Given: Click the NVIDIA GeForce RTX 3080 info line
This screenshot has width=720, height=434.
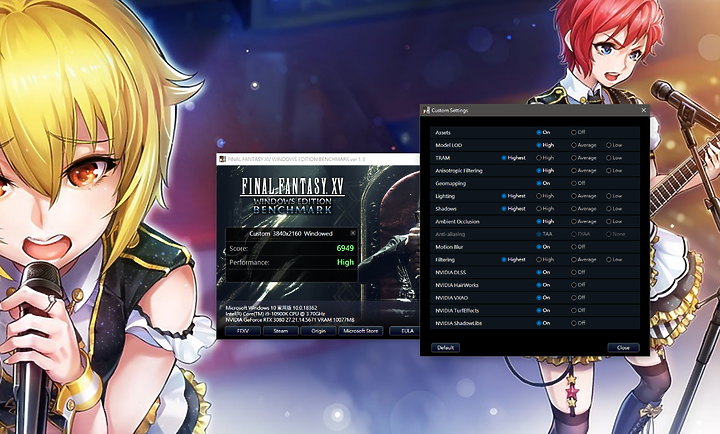Looking at the screenshot, I should click(x=290, y=320).
